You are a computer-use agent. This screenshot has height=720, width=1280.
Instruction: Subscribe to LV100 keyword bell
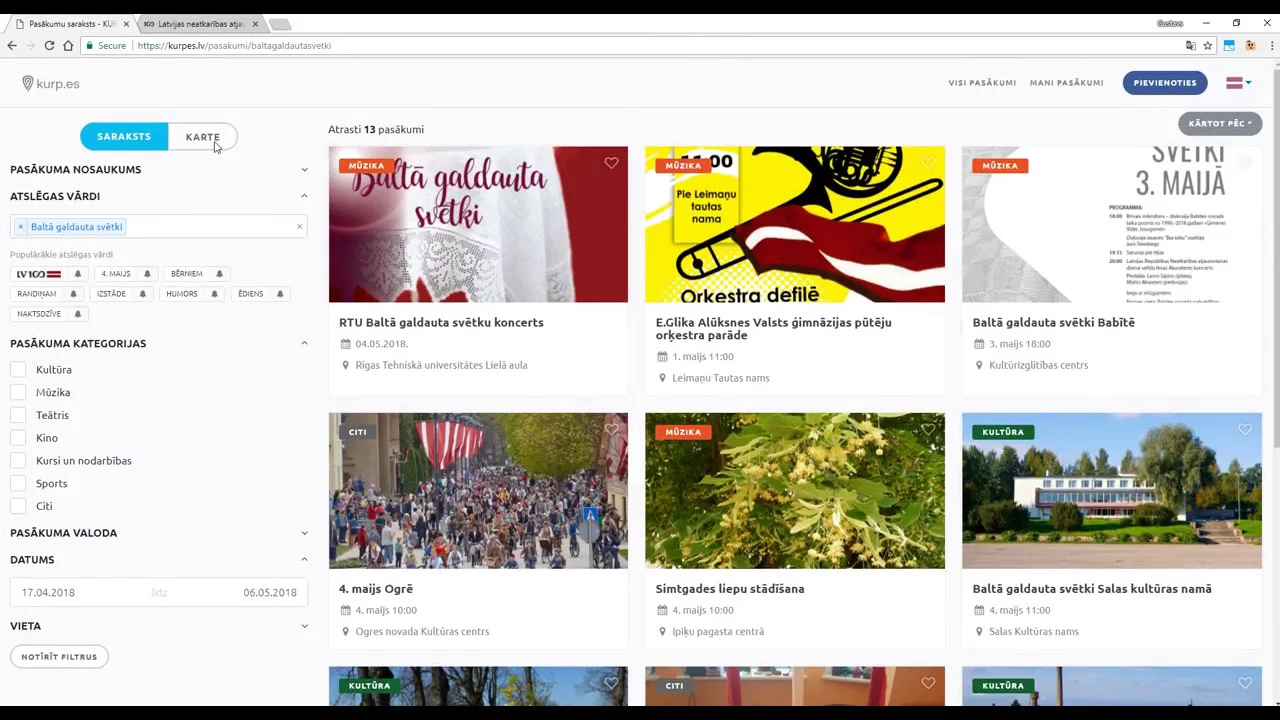(x=77, y=274)
